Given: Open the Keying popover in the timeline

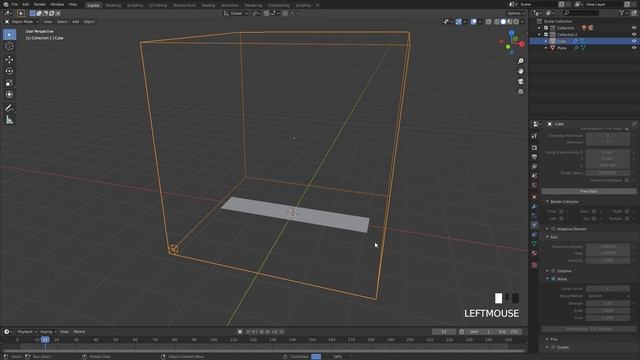Looking at the screenshot, I should pos(48,332).
